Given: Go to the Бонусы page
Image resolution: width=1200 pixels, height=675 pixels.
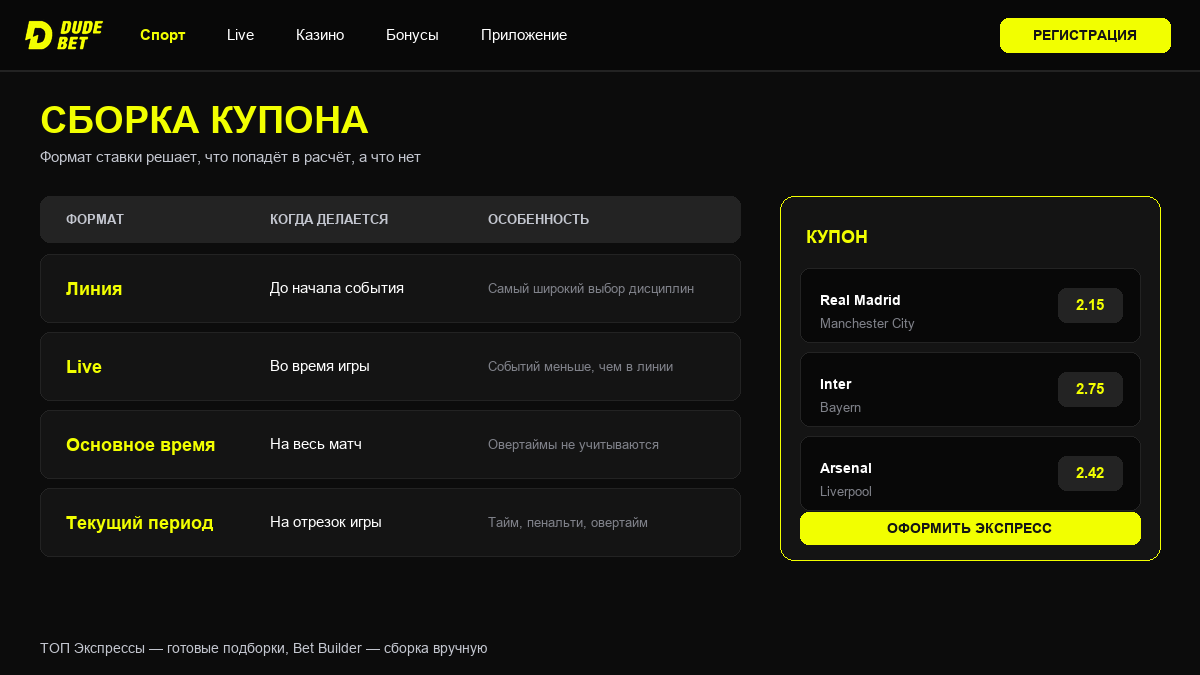Looking at the screenshot, I should pos(412,35).
